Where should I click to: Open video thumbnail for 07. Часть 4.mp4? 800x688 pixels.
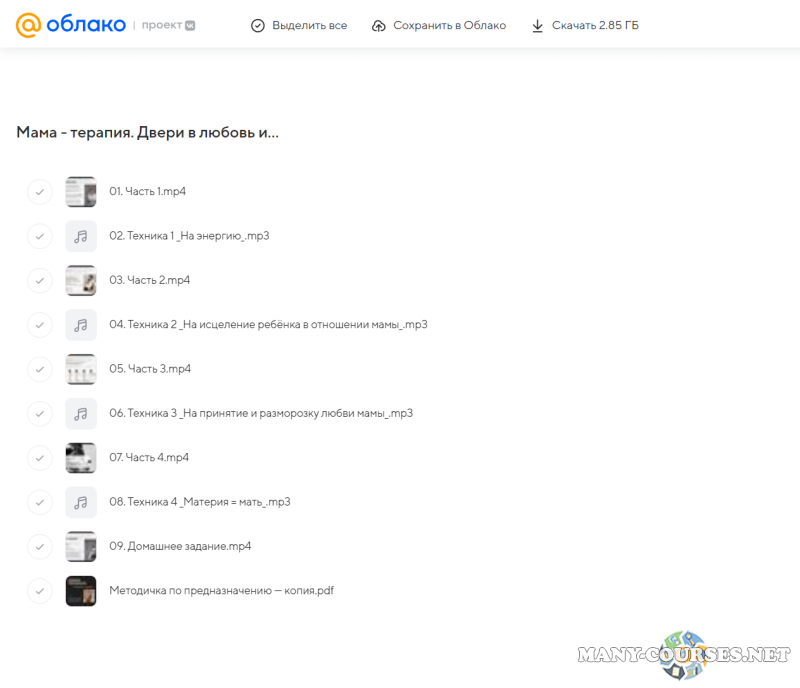[x=81, y=458]
